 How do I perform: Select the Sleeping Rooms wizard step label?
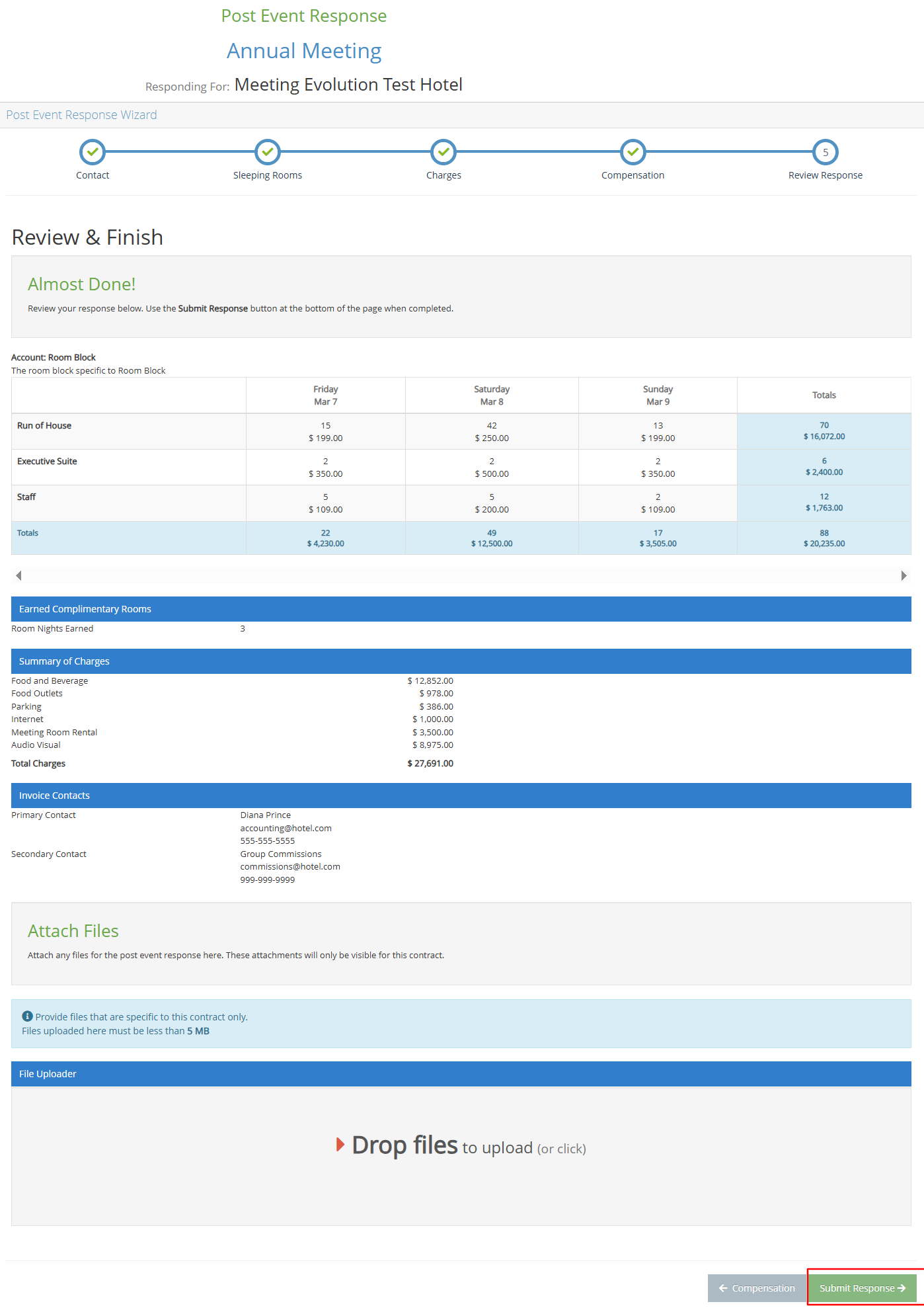point(268,175)
